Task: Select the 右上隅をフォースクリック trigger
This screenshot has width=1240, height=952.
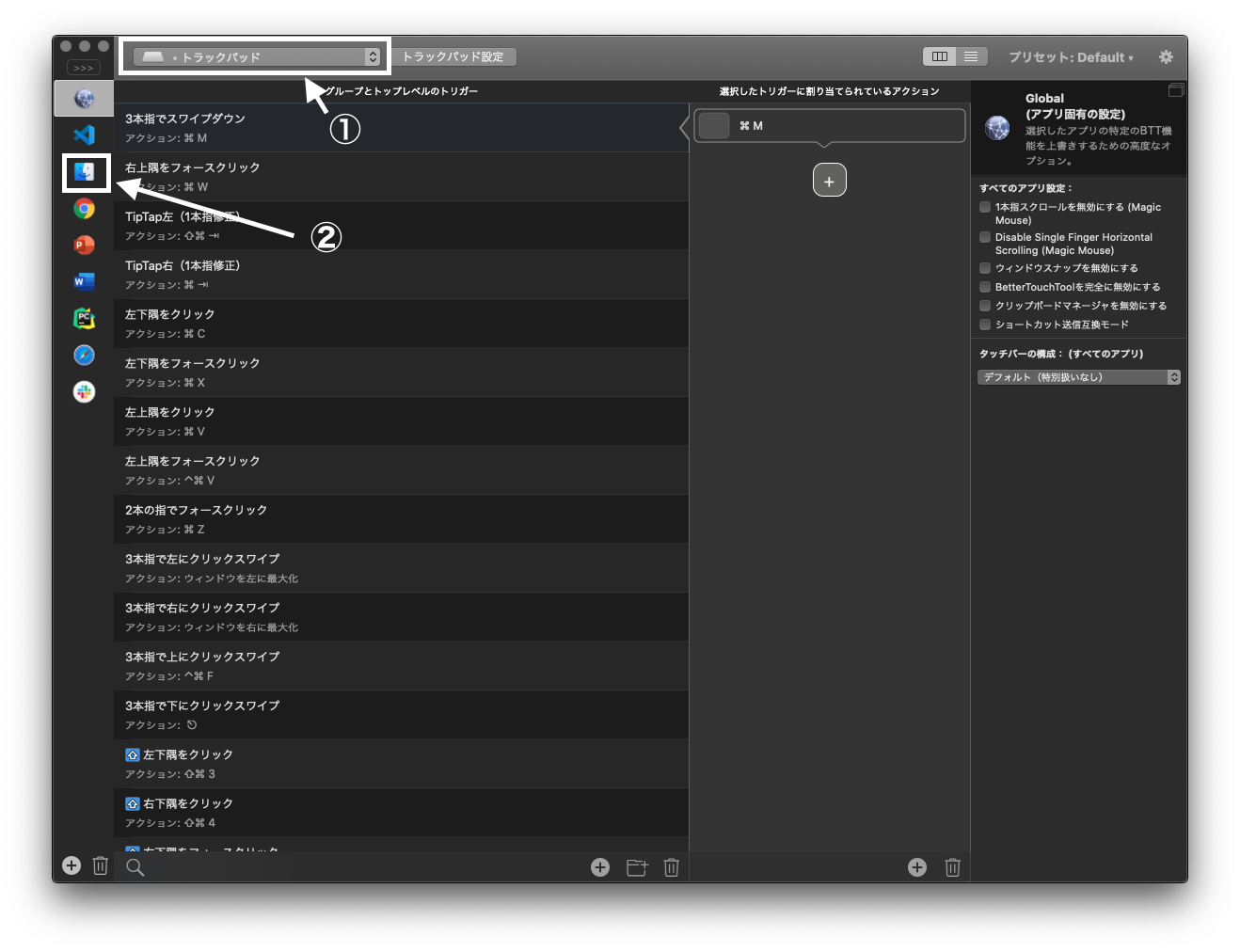Action: point(402,177)
